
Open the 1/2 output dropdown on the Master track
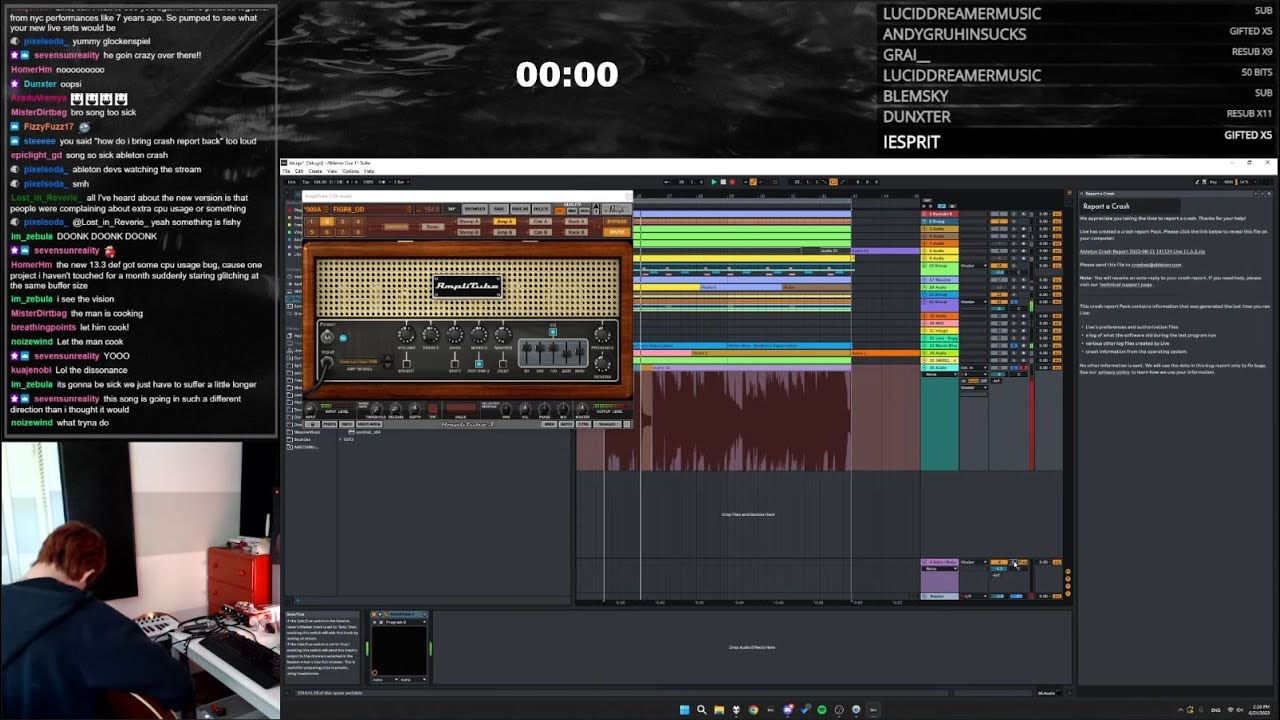point(974,596)
